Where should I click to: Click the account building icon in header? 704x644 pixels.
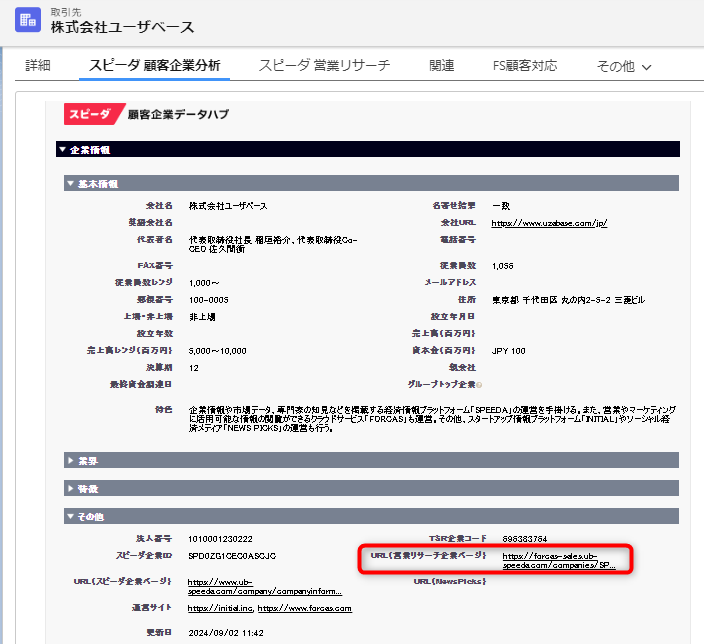click(x=28, y=20)
